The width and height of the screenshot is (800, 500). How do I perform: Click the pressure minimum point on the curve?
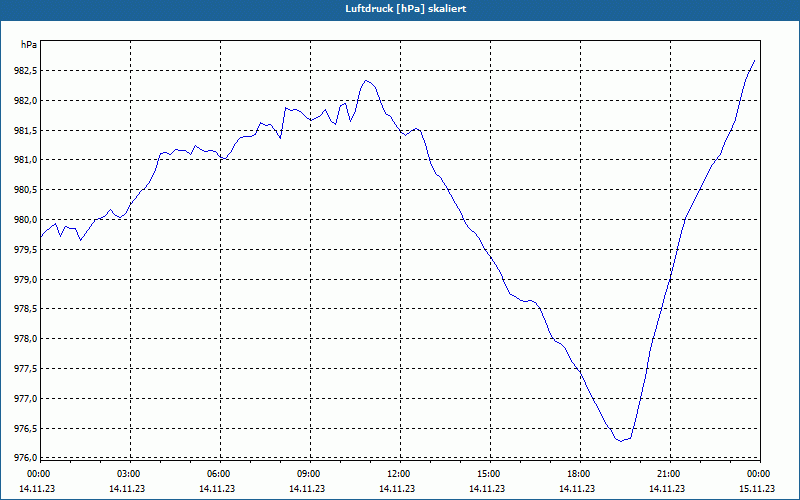click(621, 441)
